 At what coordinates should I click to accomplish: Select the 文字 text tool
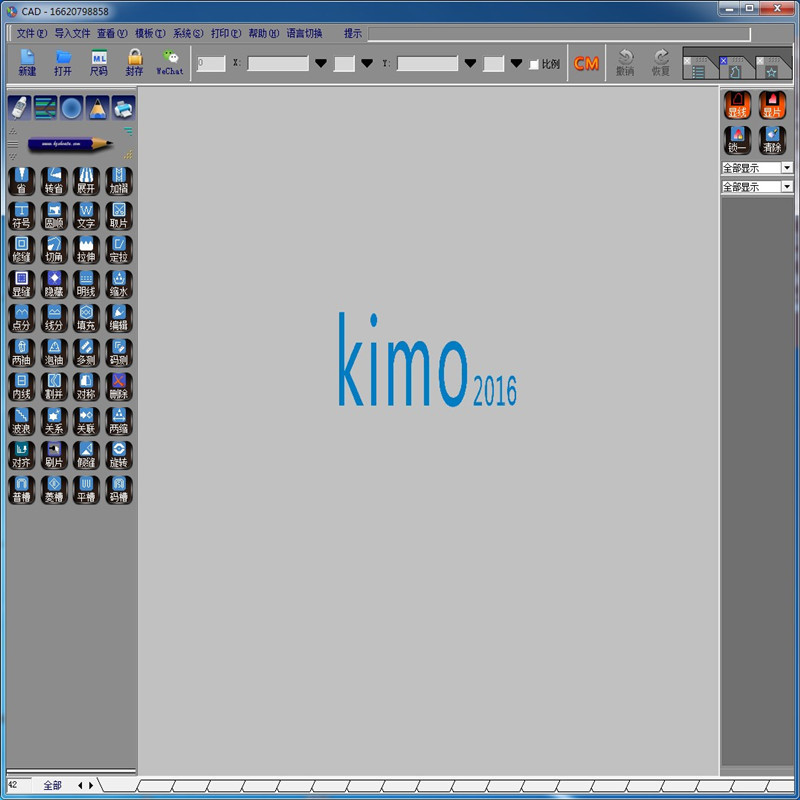86,215
